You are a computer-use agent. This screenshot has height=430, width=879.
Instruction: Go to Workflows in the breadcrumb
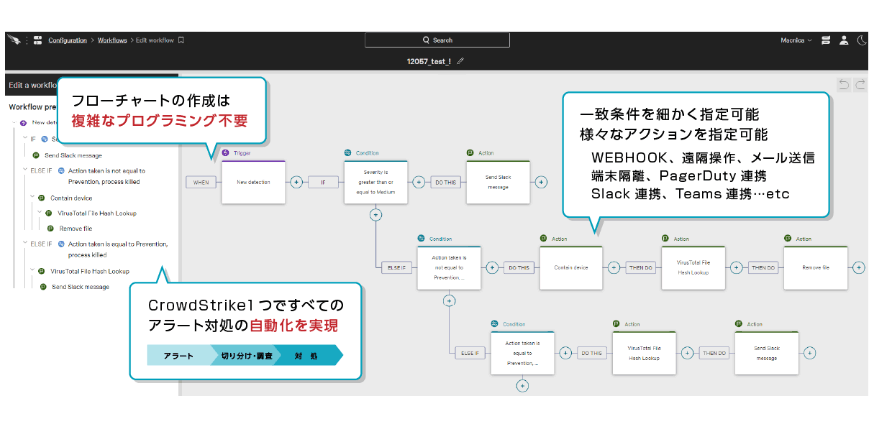[x=112, y=40]
